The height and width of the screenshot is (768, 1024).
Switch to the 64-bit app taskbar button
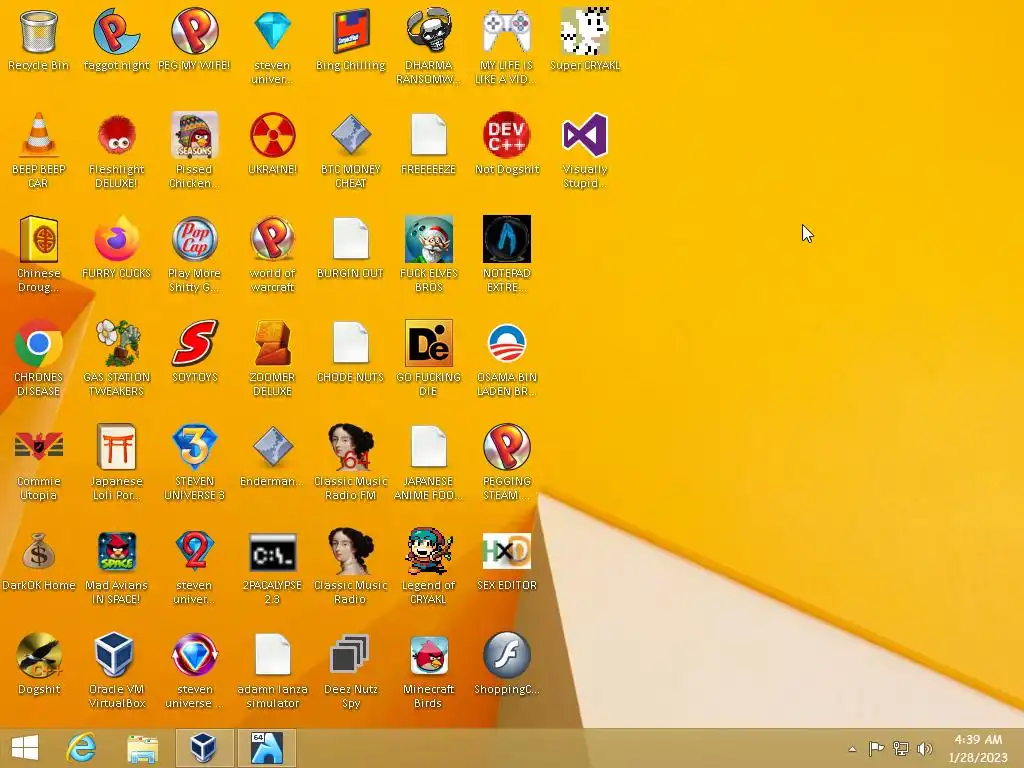[x=266, y=748]
